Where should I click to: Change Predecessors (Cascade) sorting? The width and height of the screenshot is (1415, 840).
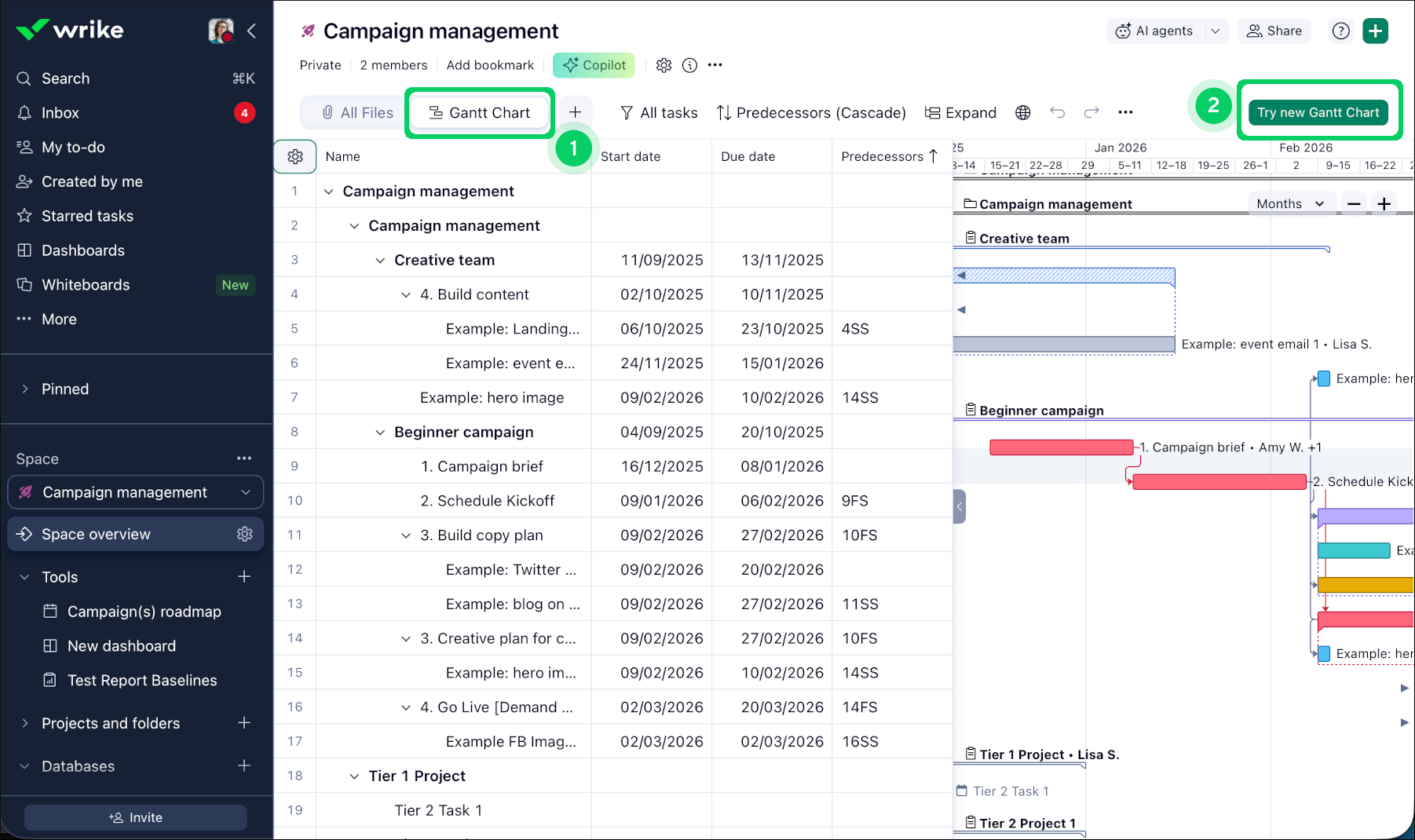tap(811, 112)
